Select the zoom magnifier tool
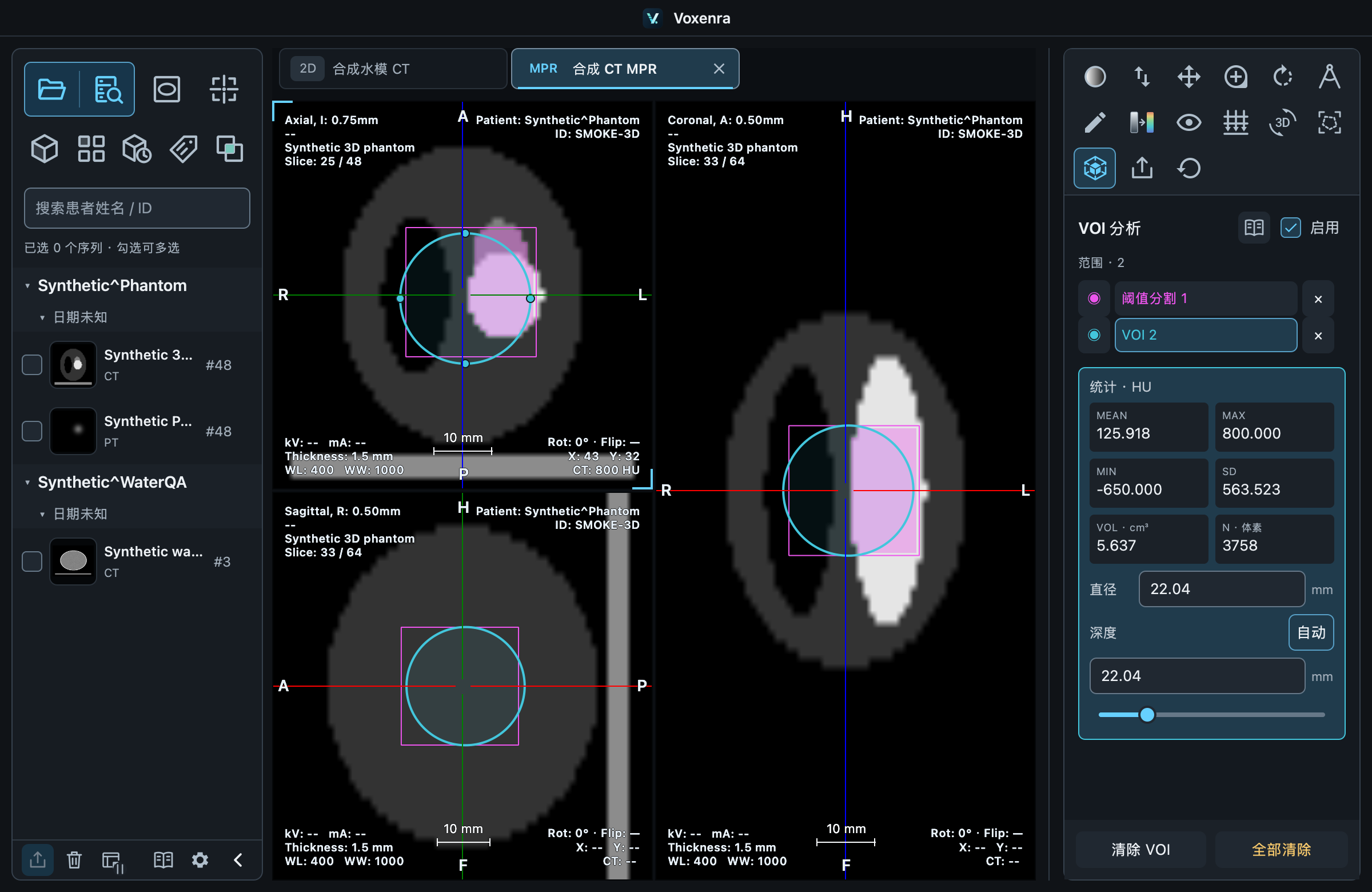 click(x=1235, y=77)
